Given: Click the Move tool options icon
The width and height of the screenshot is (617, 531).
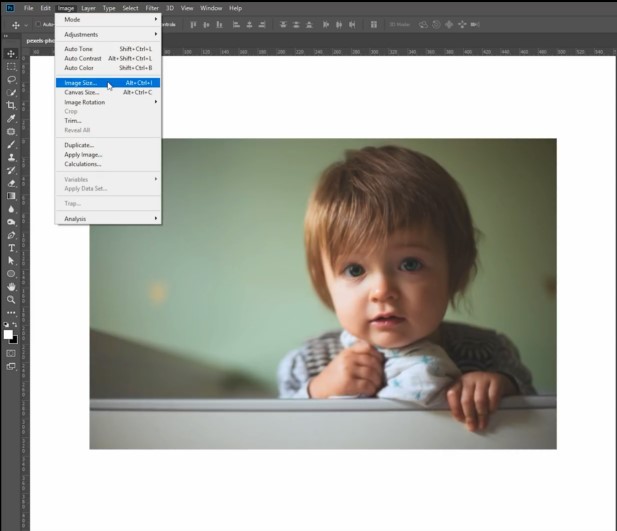Looking at the screenshot, I should click(16, 25).
